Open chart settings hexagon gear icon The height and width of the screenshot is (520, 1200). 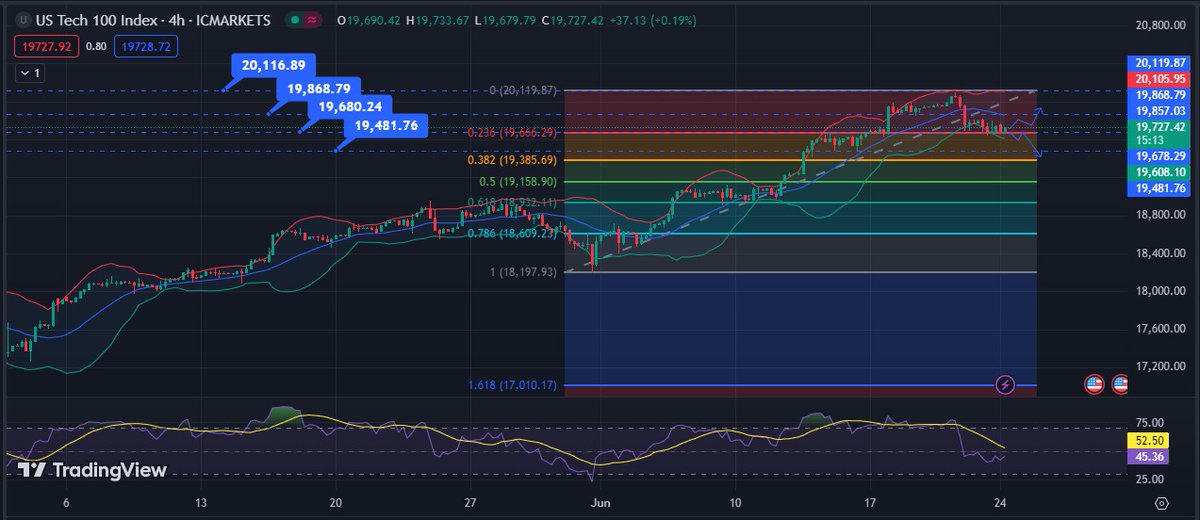point(1161,503)
